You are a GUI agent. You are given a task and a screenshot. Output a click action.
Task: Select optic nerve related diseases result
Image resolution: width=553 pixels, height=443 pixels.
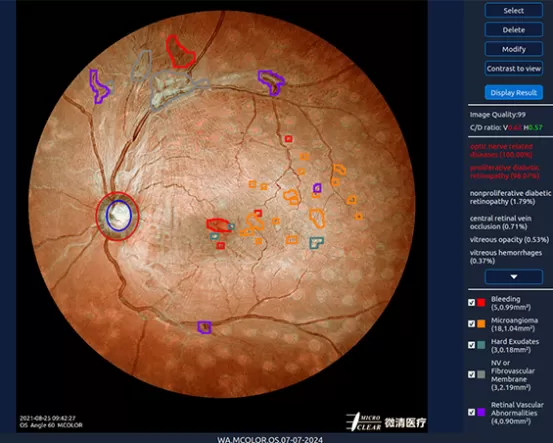[501, 151]
